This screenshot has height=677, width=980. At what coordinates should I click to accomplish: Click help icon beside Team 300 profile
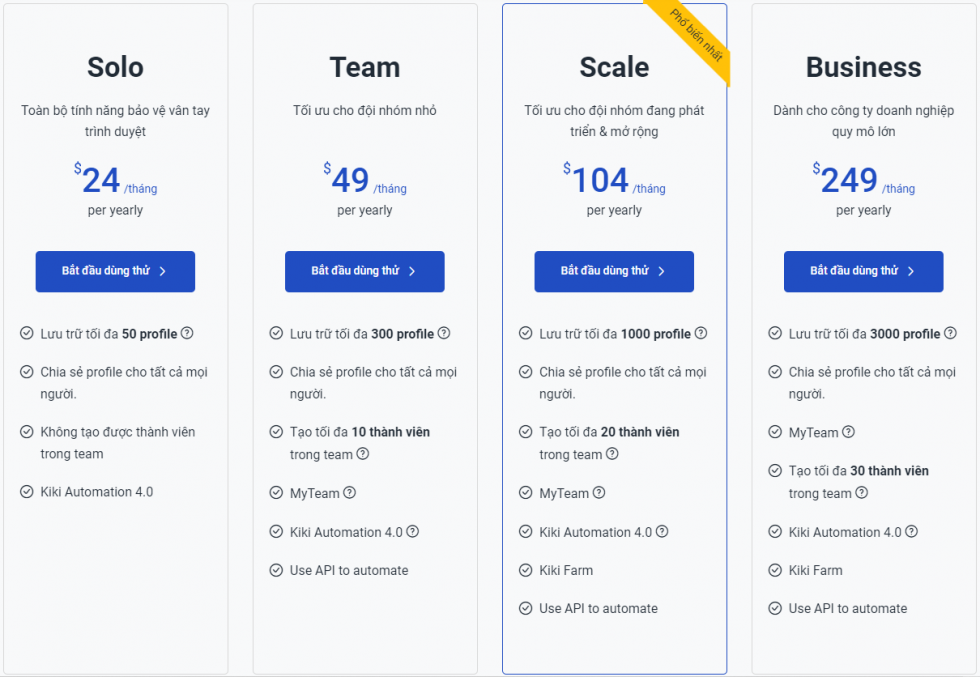(444, 333)
